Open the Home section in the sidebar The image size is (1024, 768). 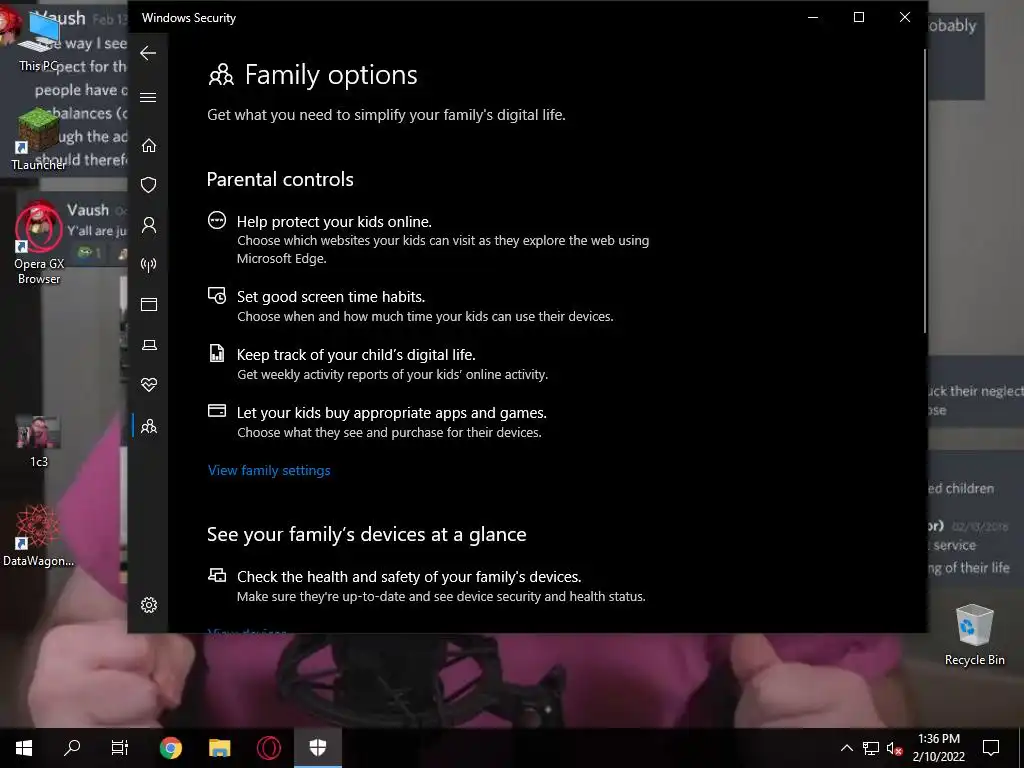[x=149, y=145]
